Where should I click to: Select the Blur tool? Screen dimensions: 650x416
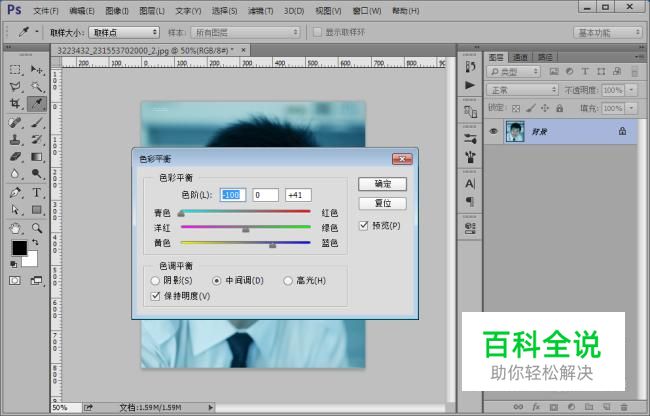point(15,174)
